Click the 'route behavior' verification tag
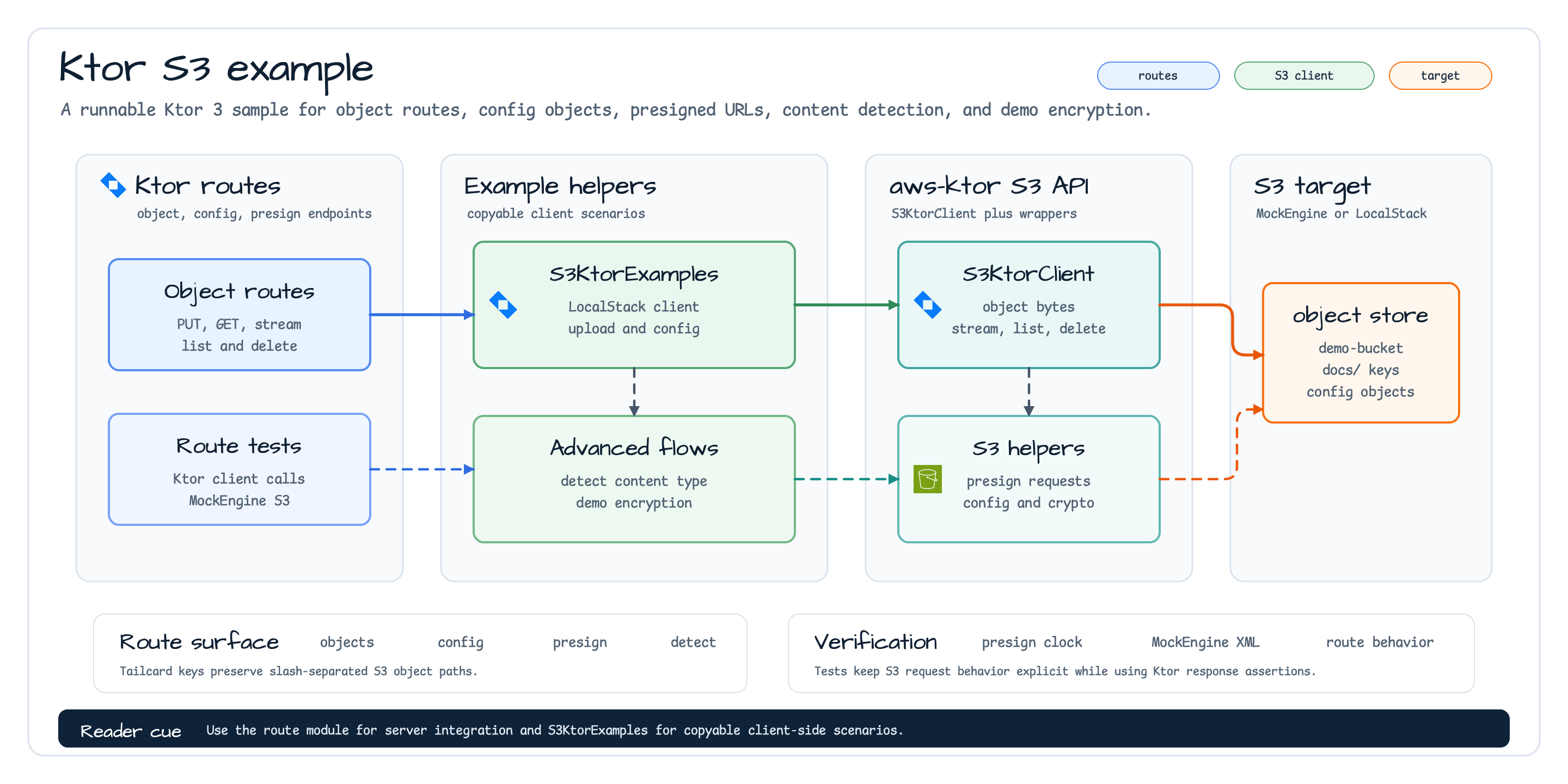This screenshot has width=1568, height=784. pyautogui.click(x=1379, y=642)
